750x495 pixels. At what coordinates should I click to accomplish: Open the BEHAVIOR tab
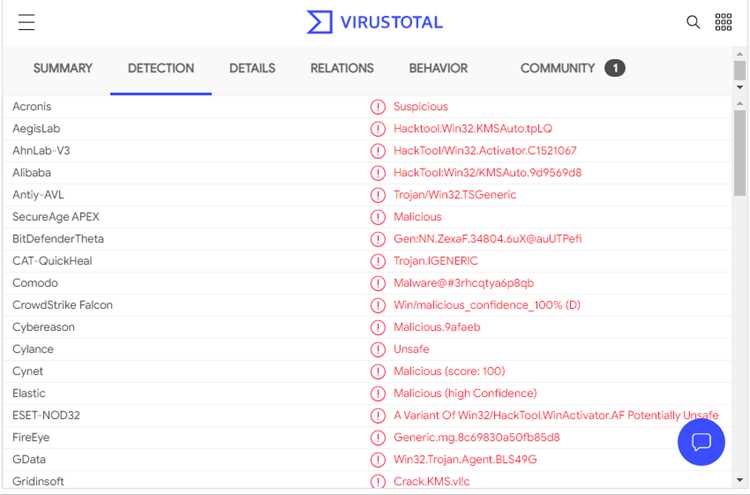point(438,68)
